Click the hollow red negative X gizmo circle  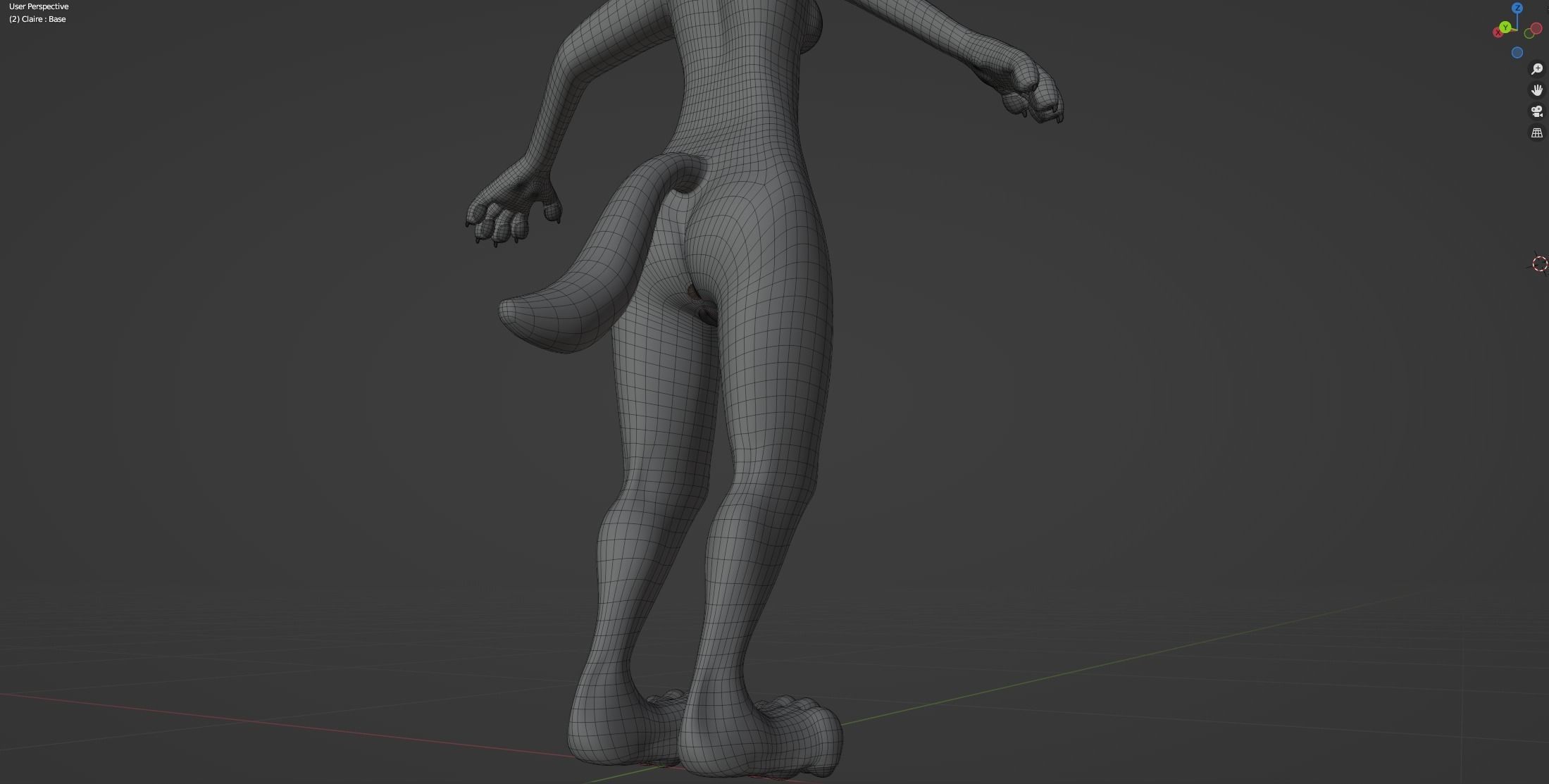tap(1536, 28)
